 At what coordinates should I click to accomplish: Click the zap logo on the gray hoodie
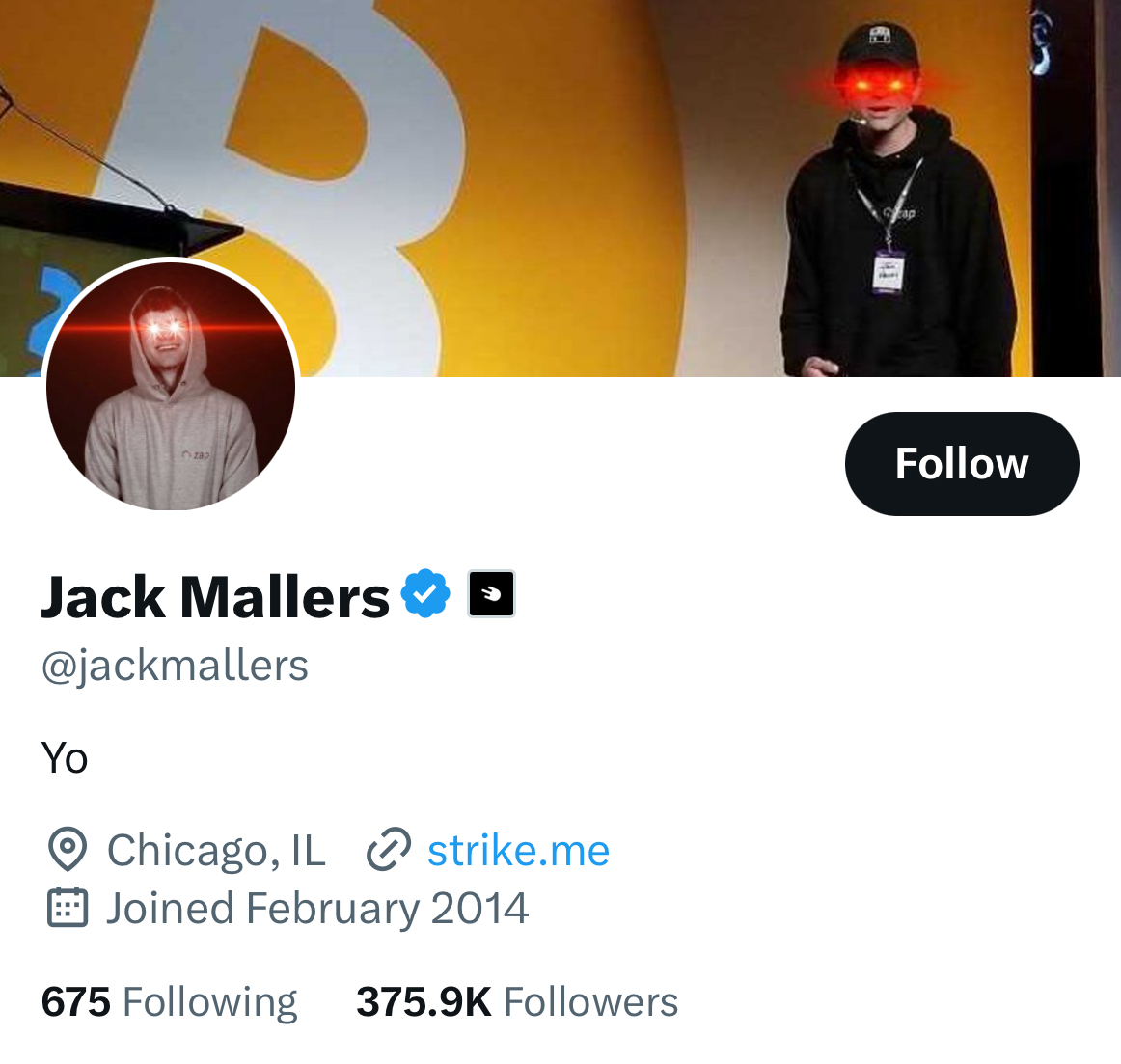click(196, 454)
